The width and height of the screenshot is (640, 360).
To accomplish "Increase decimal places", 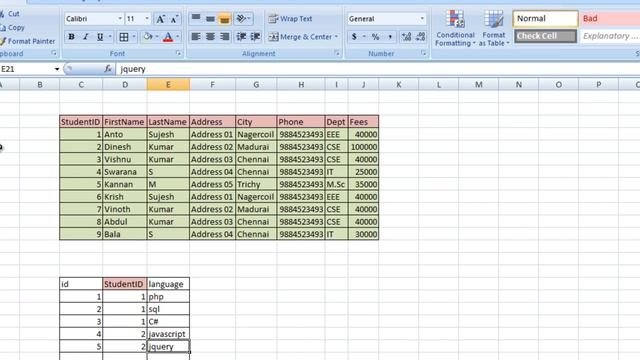I will 406,37.
